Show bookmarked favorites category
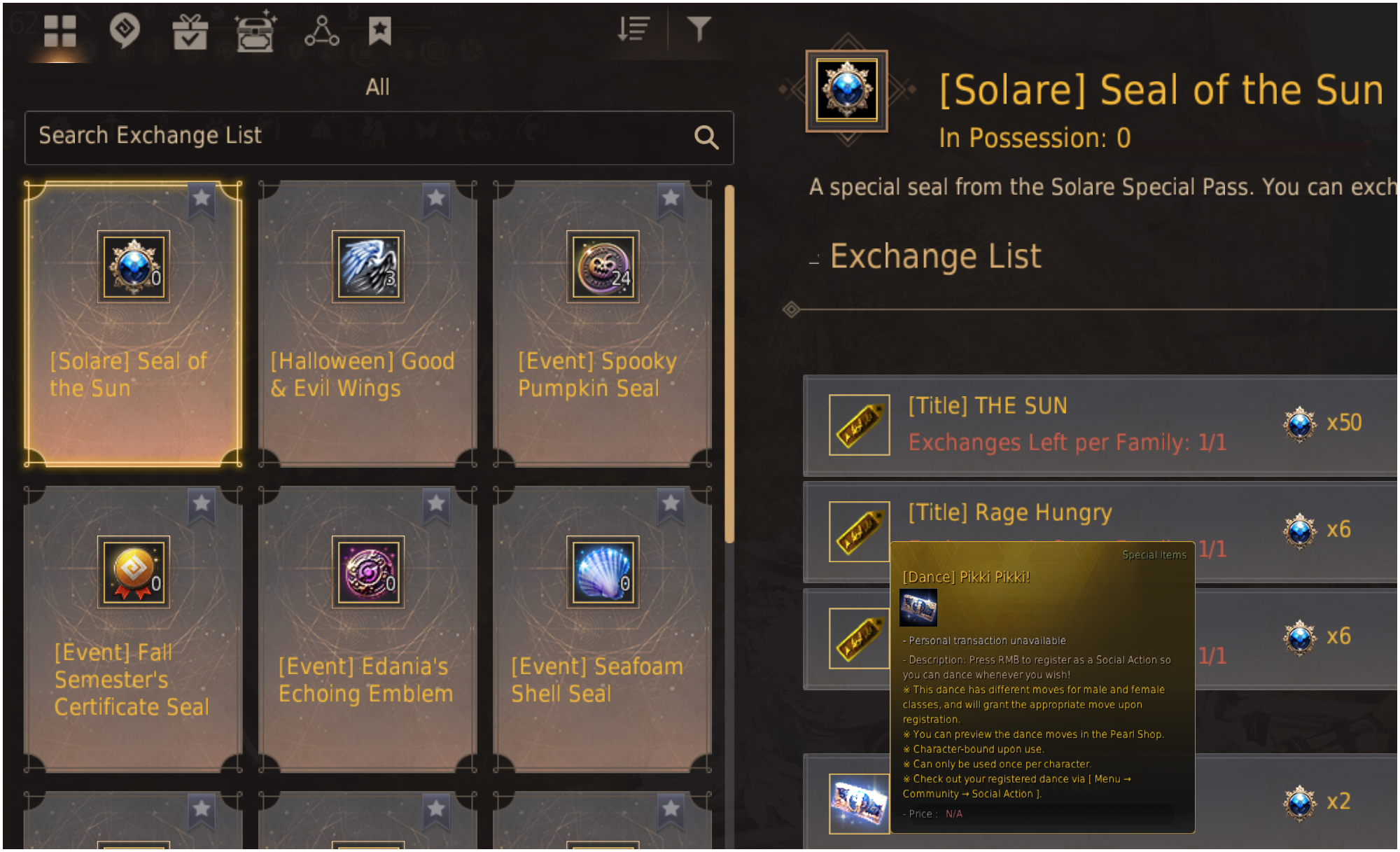 (379, 31)
